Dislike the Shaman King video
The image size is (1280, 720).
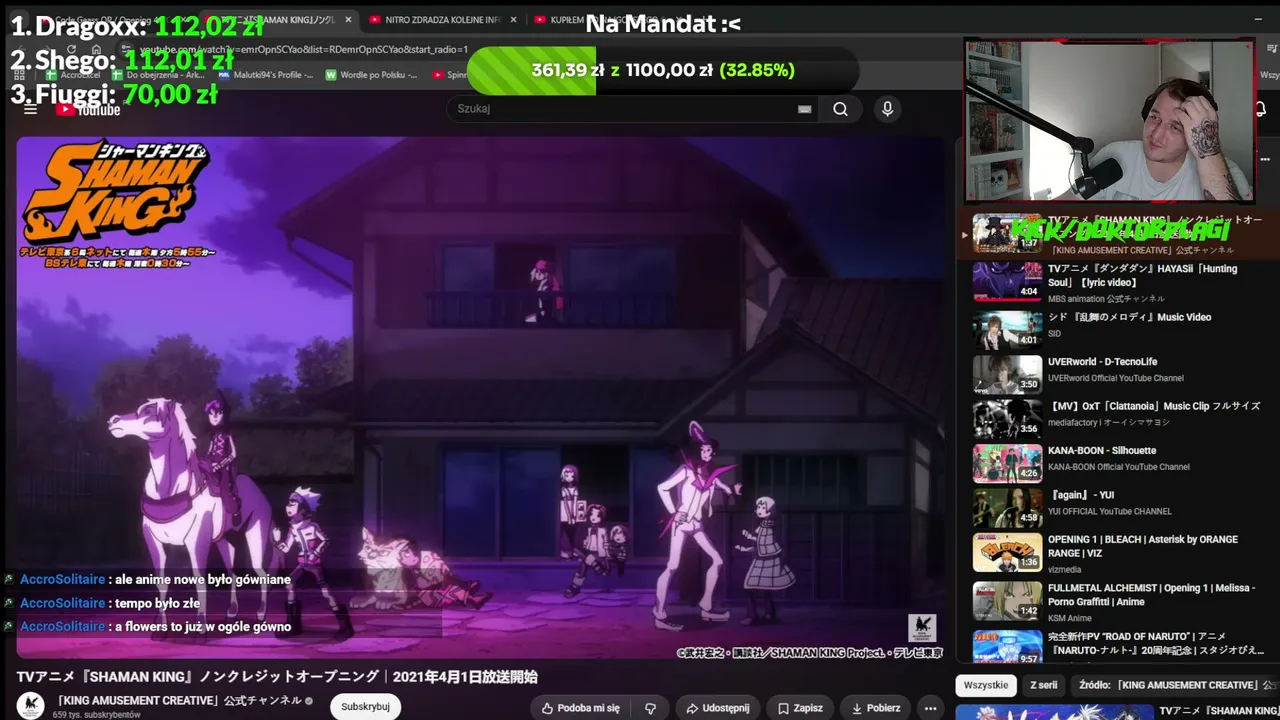[x=650, y=708]
